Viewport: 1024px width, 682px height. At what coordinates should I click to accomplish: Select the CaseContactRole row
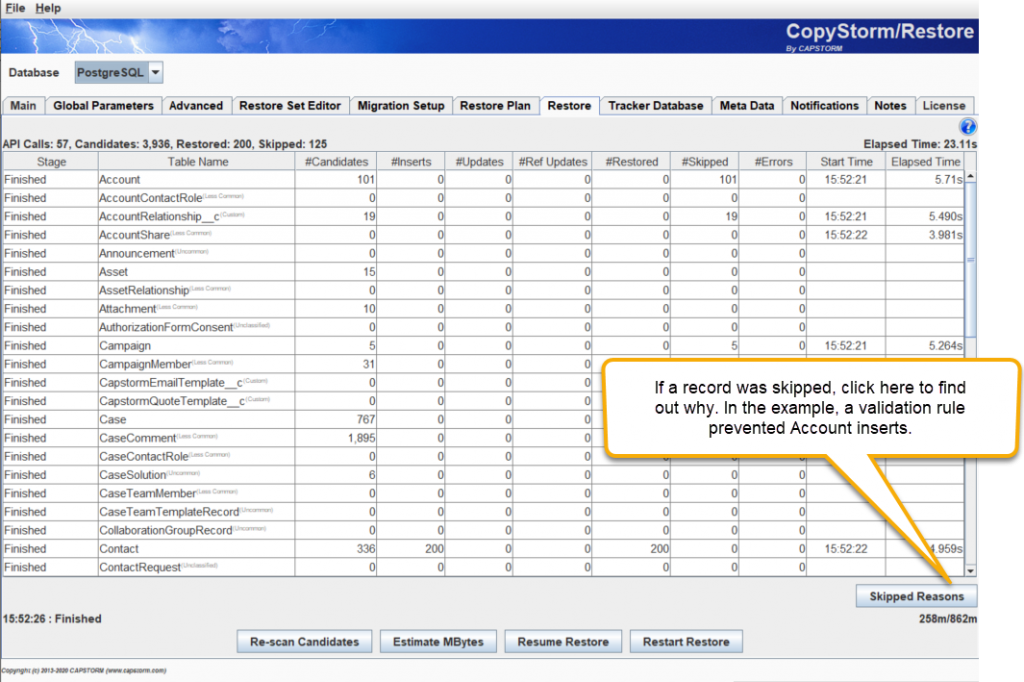coord(484,457)
